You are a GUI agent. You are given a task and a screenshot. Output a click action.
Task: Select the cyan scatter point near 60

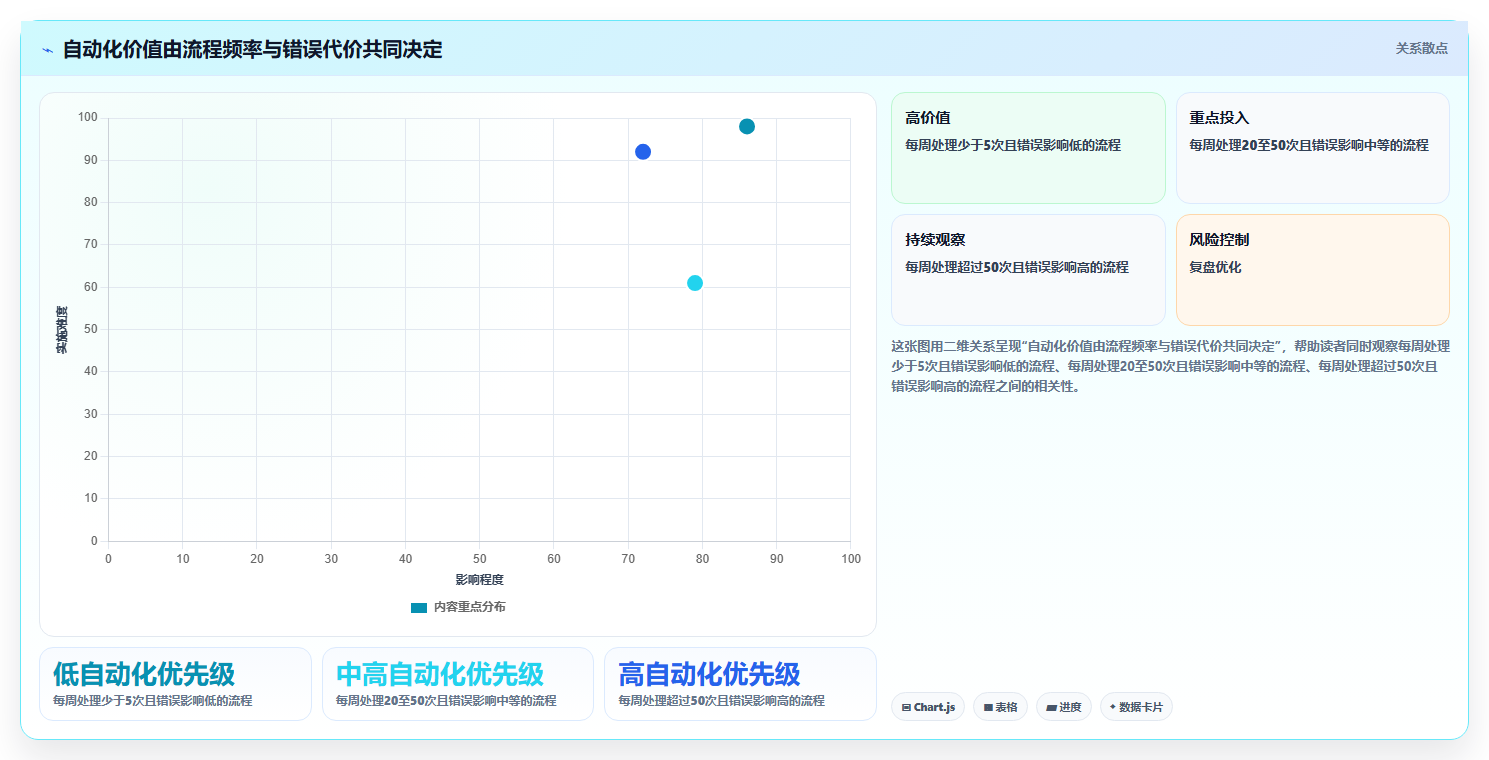pyautogui.click(x=695, y=283)
